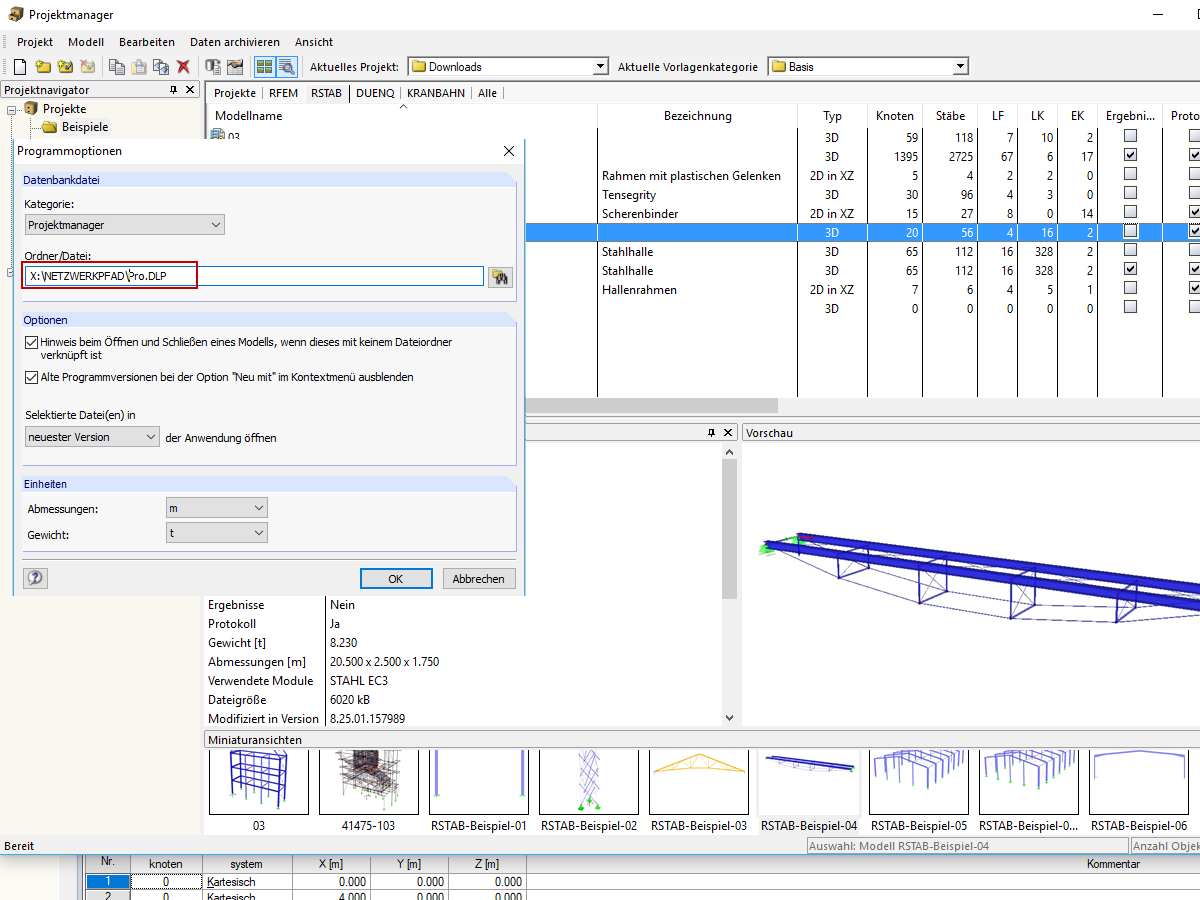Select the Projekte root node
This screenshot has width=1200, height=900.
(64, 109)
